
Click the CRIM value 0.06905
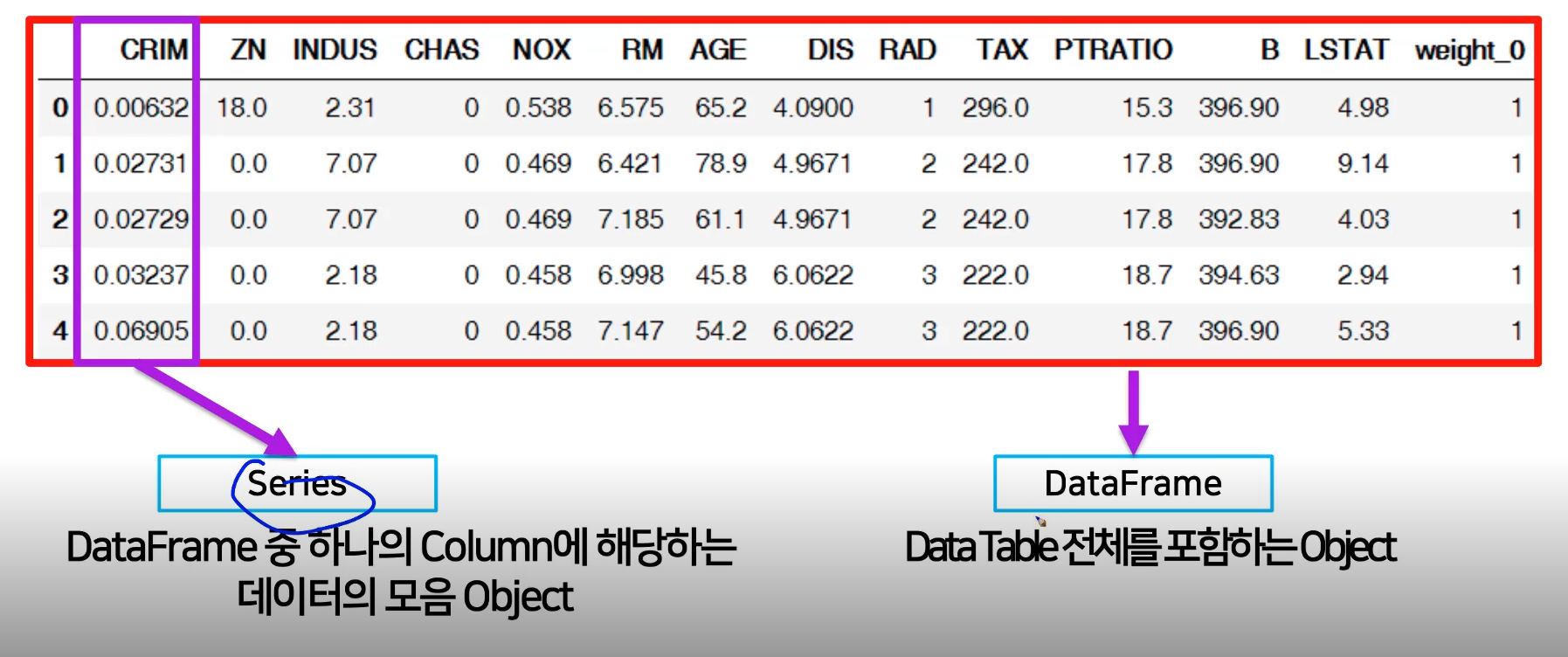(141, 331)
